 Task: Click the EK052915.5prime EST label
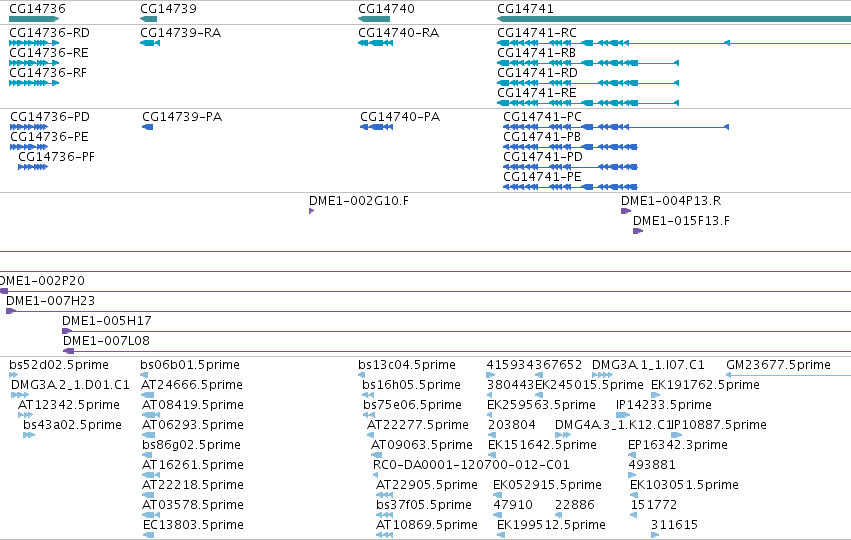(x=547, y=485)
